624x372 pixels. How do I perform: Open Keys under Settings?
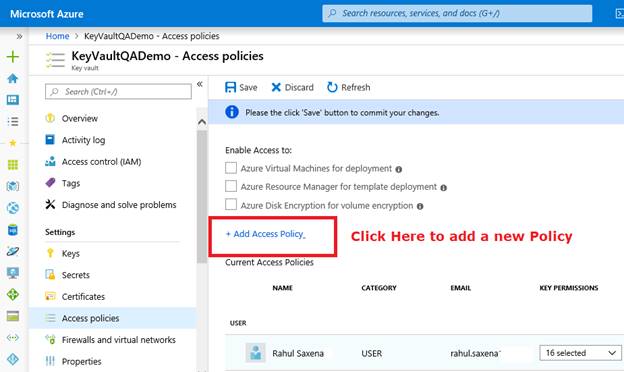(x=70, y=253)
